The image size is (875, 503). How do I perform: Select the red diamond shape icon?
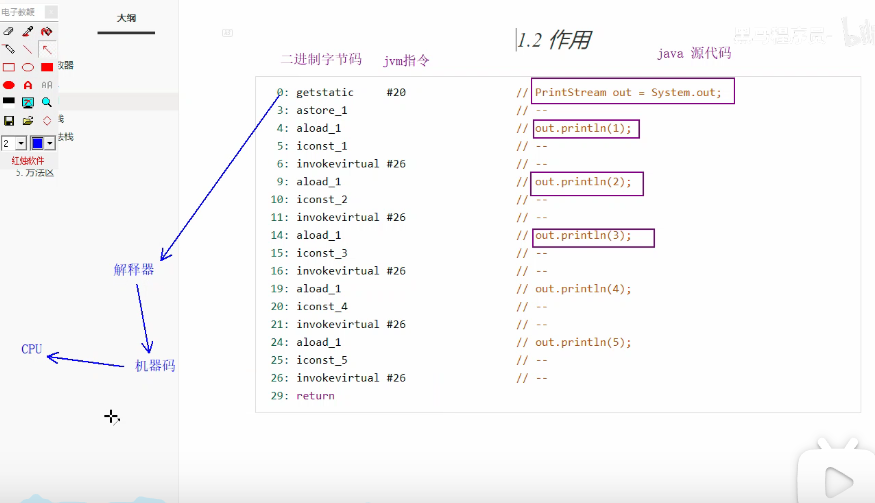(x=46, y=121)
